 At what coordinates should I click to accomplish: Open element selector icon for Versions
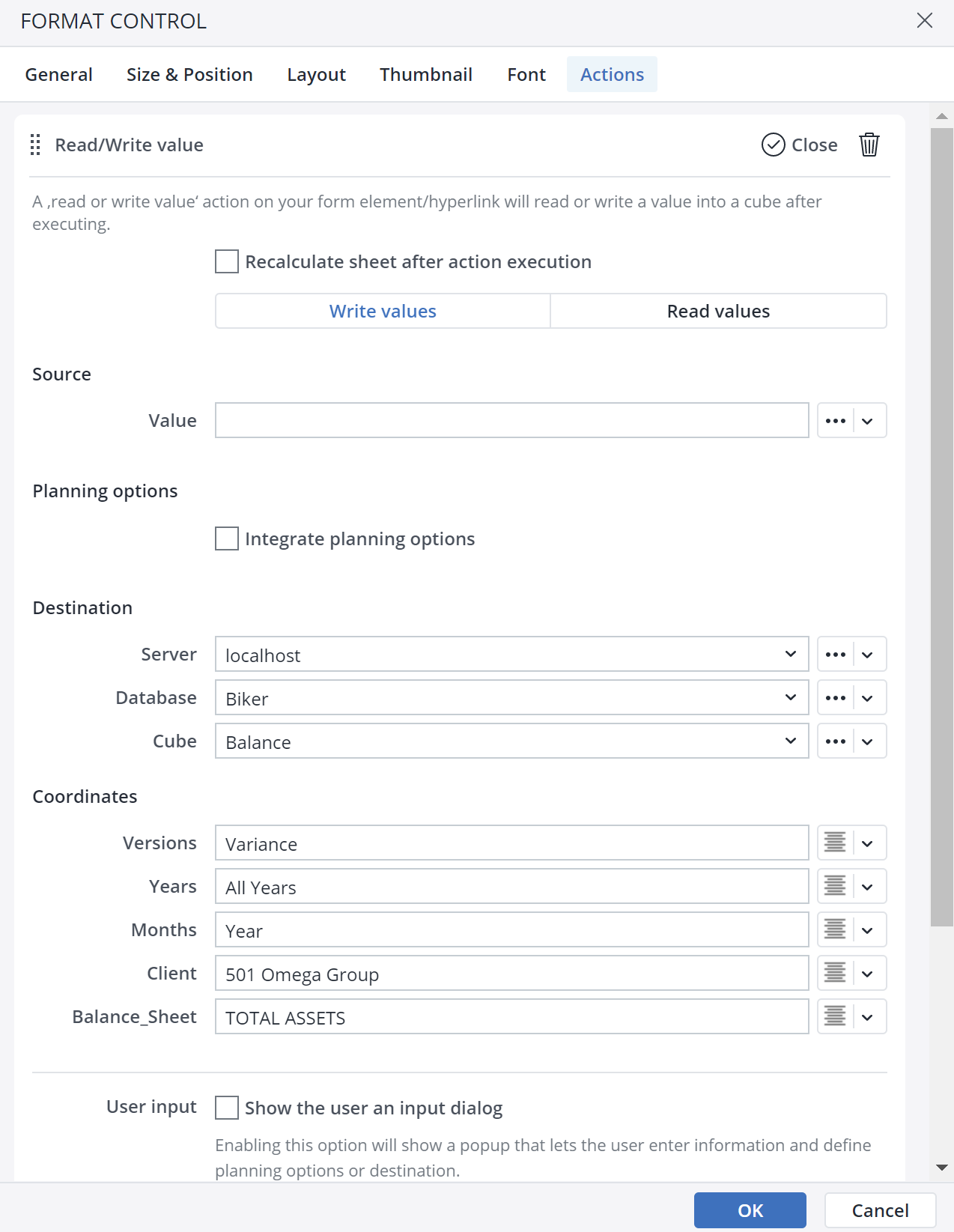pyautogui.click(x=835, y=843)
